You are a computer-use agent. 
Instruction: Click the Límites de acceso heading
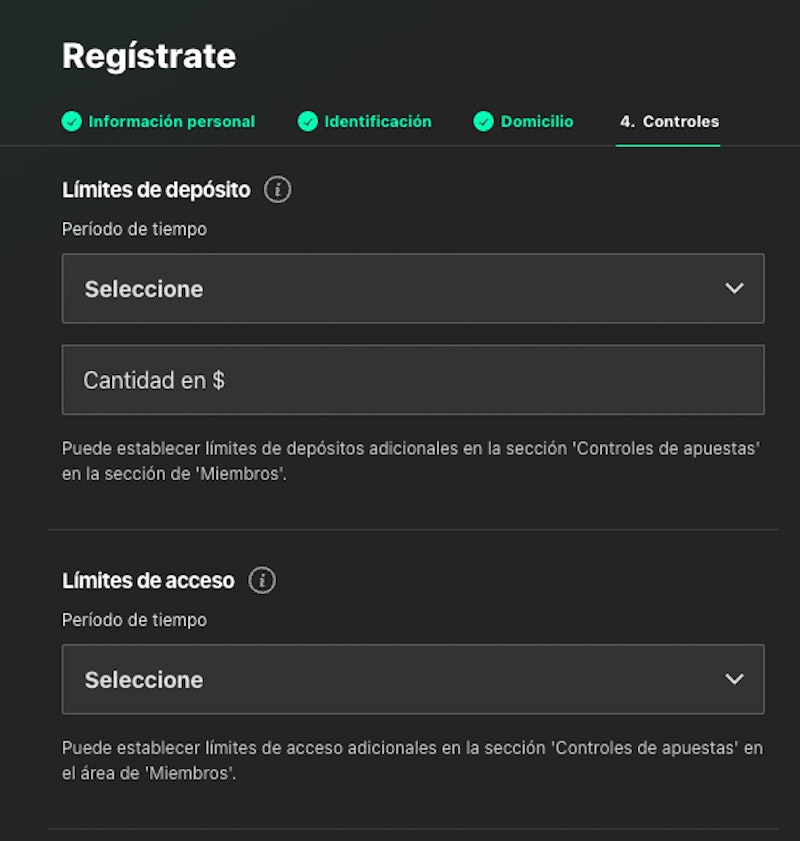(x=148, y=580)
